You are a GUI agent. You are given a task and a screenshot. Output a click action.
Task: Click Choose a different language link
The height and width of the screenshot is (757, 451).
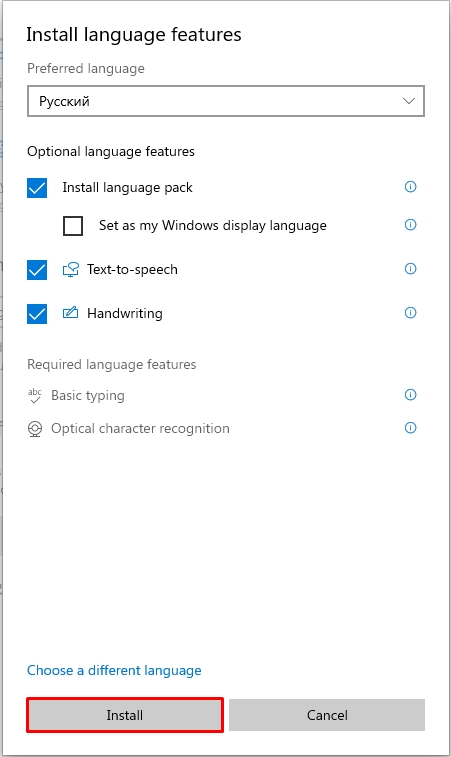[114, 670]
